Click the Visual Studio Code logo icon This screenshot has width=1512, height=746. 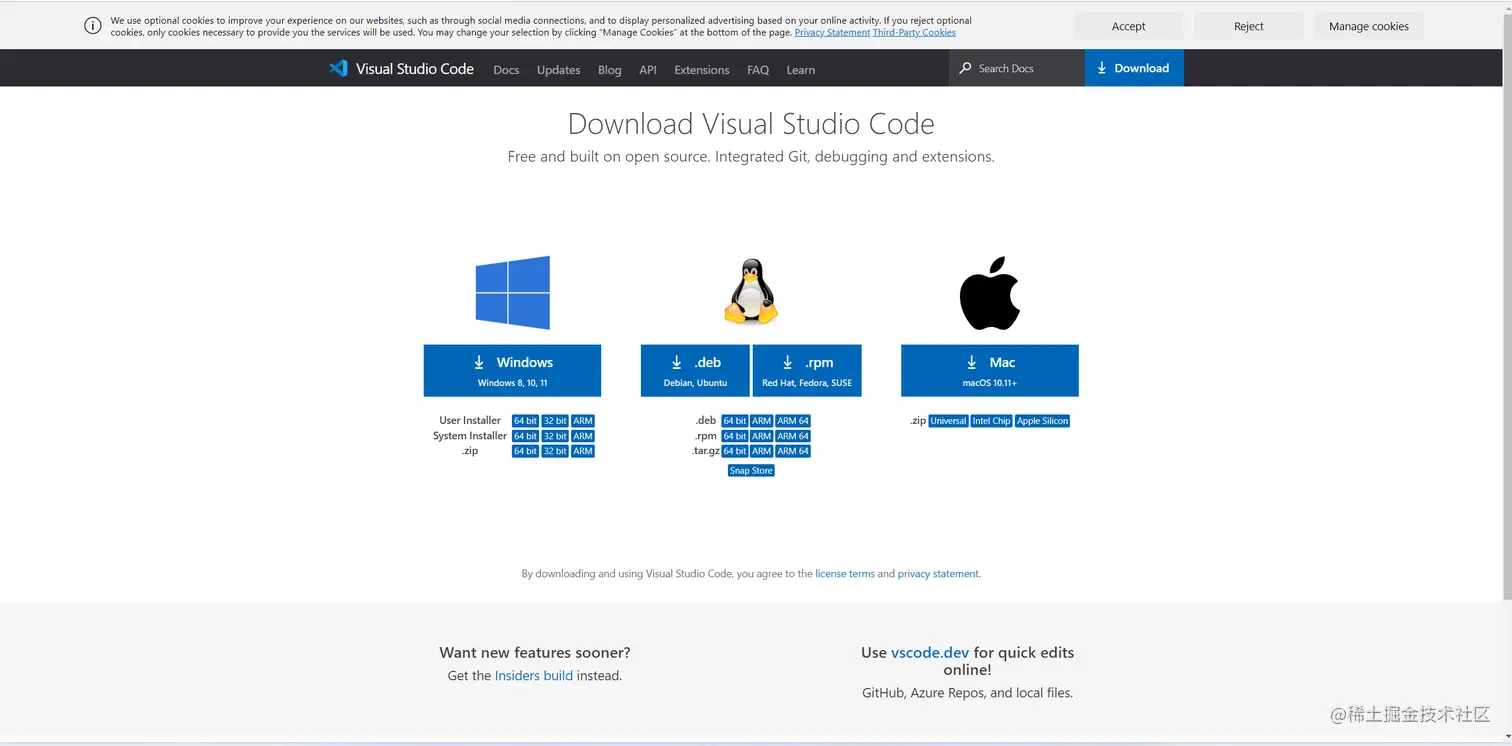click(338, 69)
